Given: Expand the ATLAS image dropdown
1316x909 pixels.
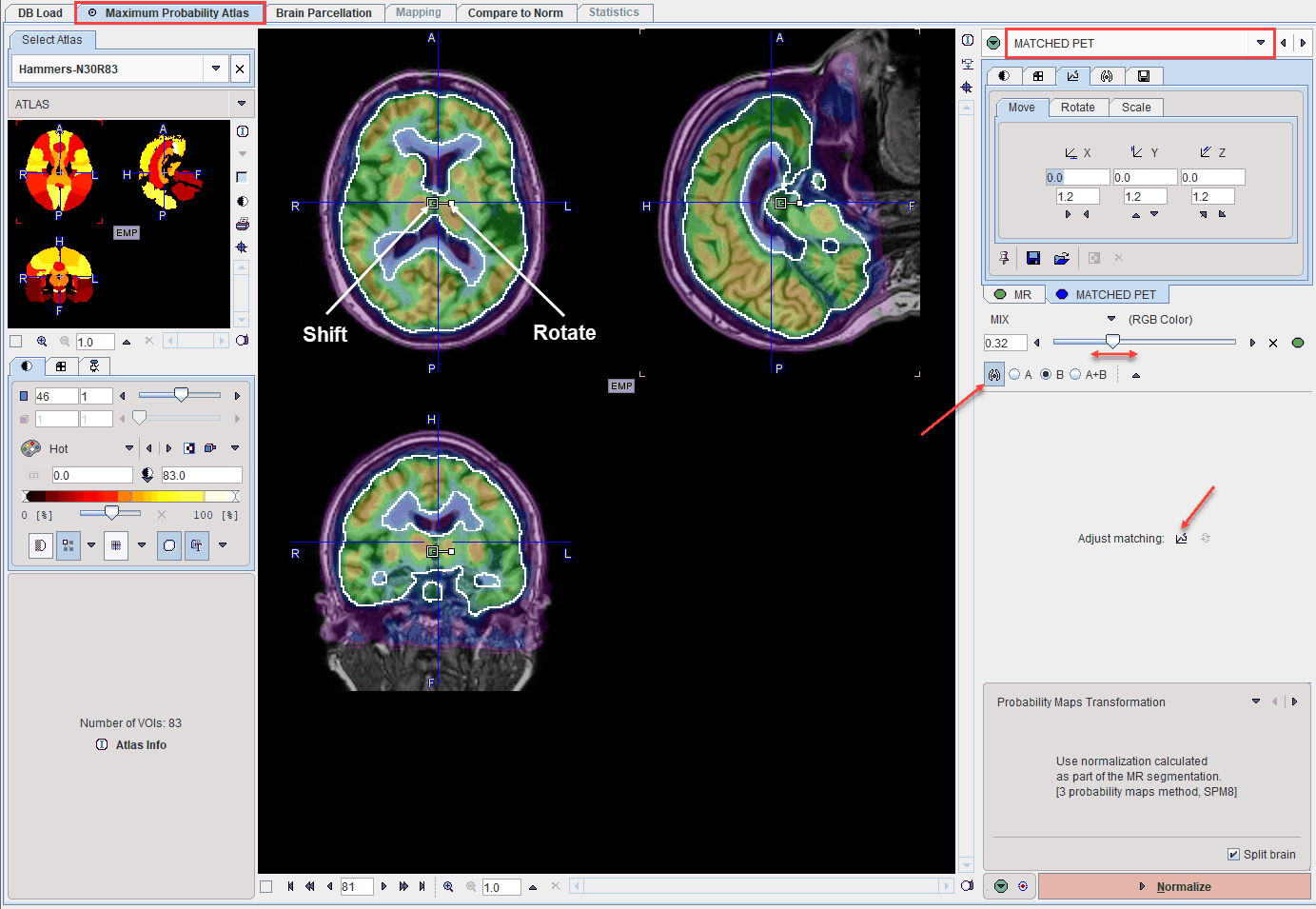Looking at the screenshot, I should tap(242, 104).
